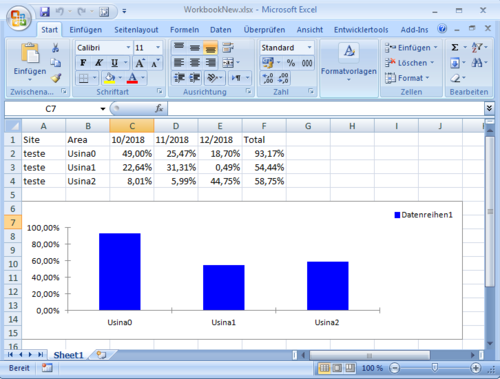Click the Save disk icon in quick access

[45, 12]
